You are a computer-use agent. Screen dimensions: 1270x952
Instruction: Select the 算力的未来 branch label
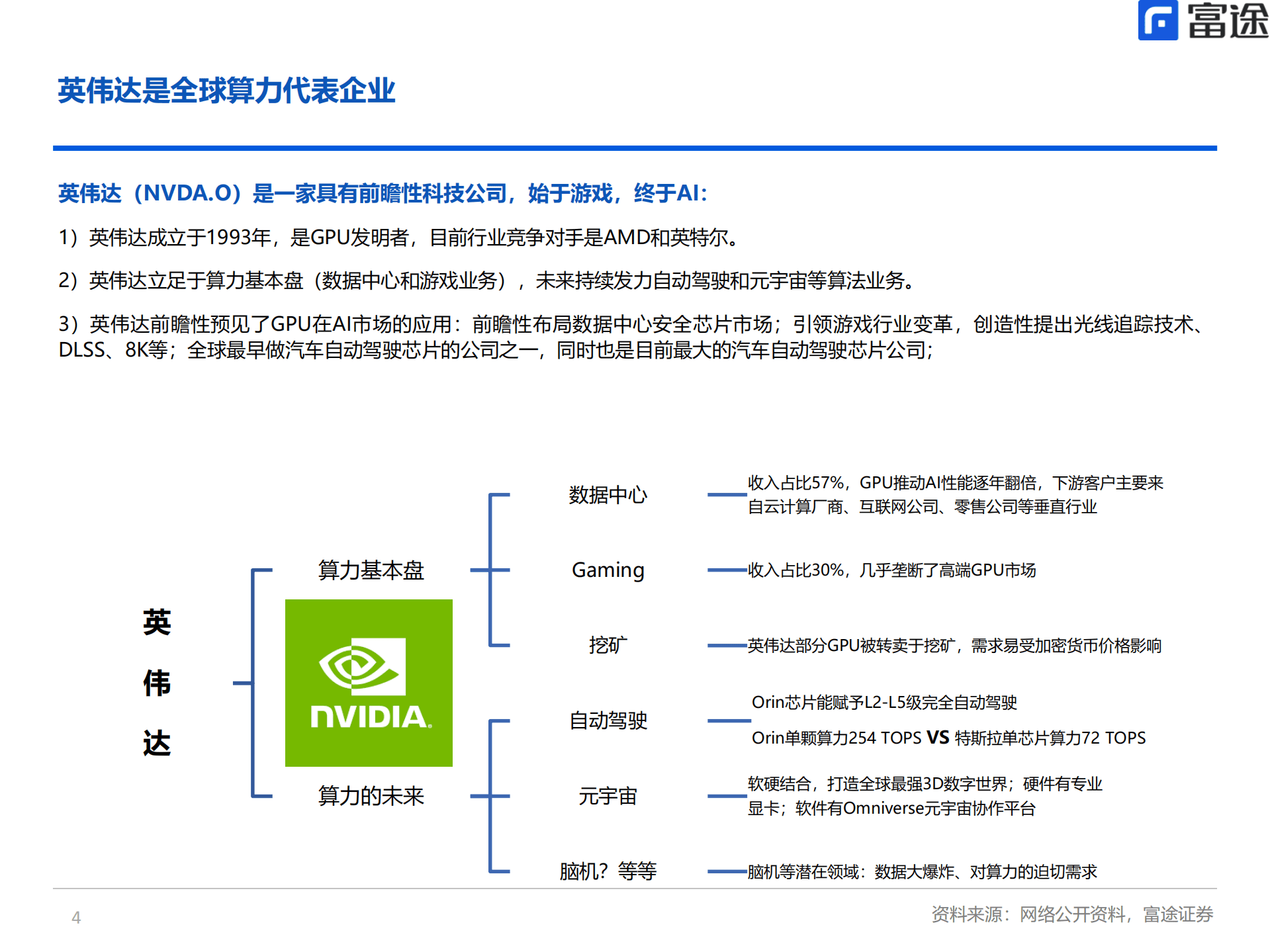371,796
